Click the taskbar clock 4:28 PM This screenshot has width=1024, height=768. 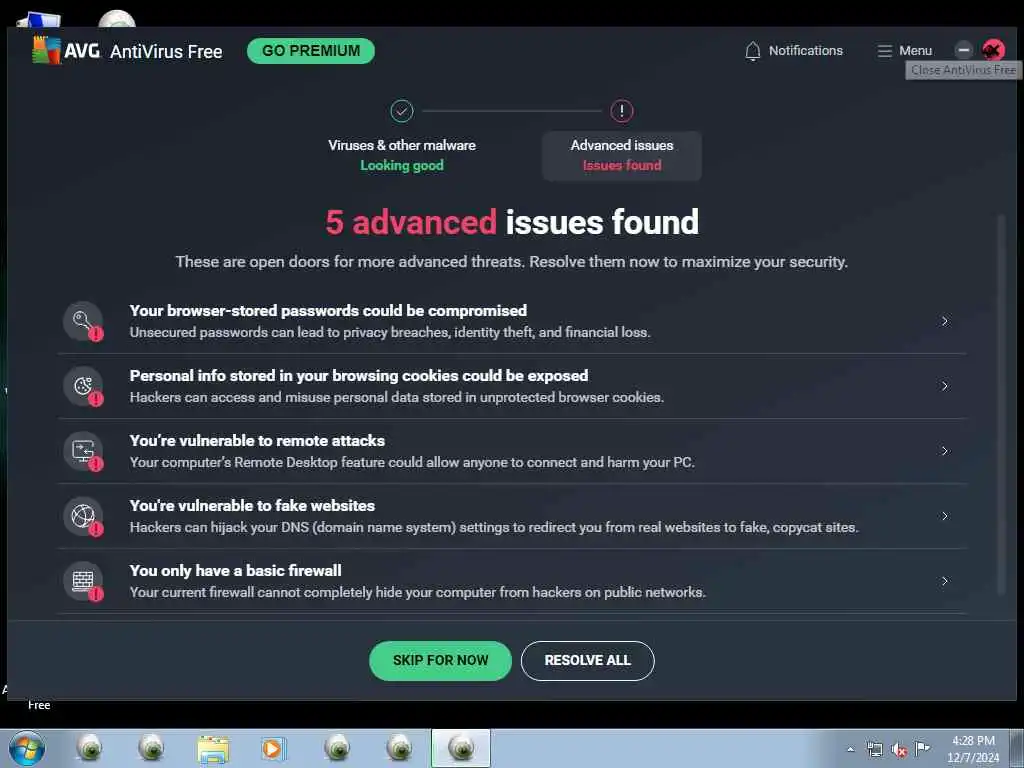coord(973,741)
